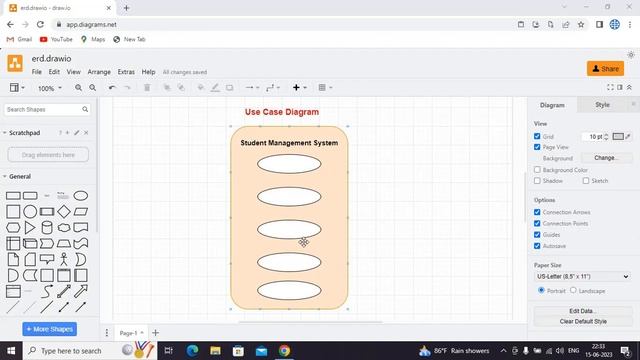Screen dimensions: 640x360
Task: Select the triangle shape in General palette
Action: 30,227
